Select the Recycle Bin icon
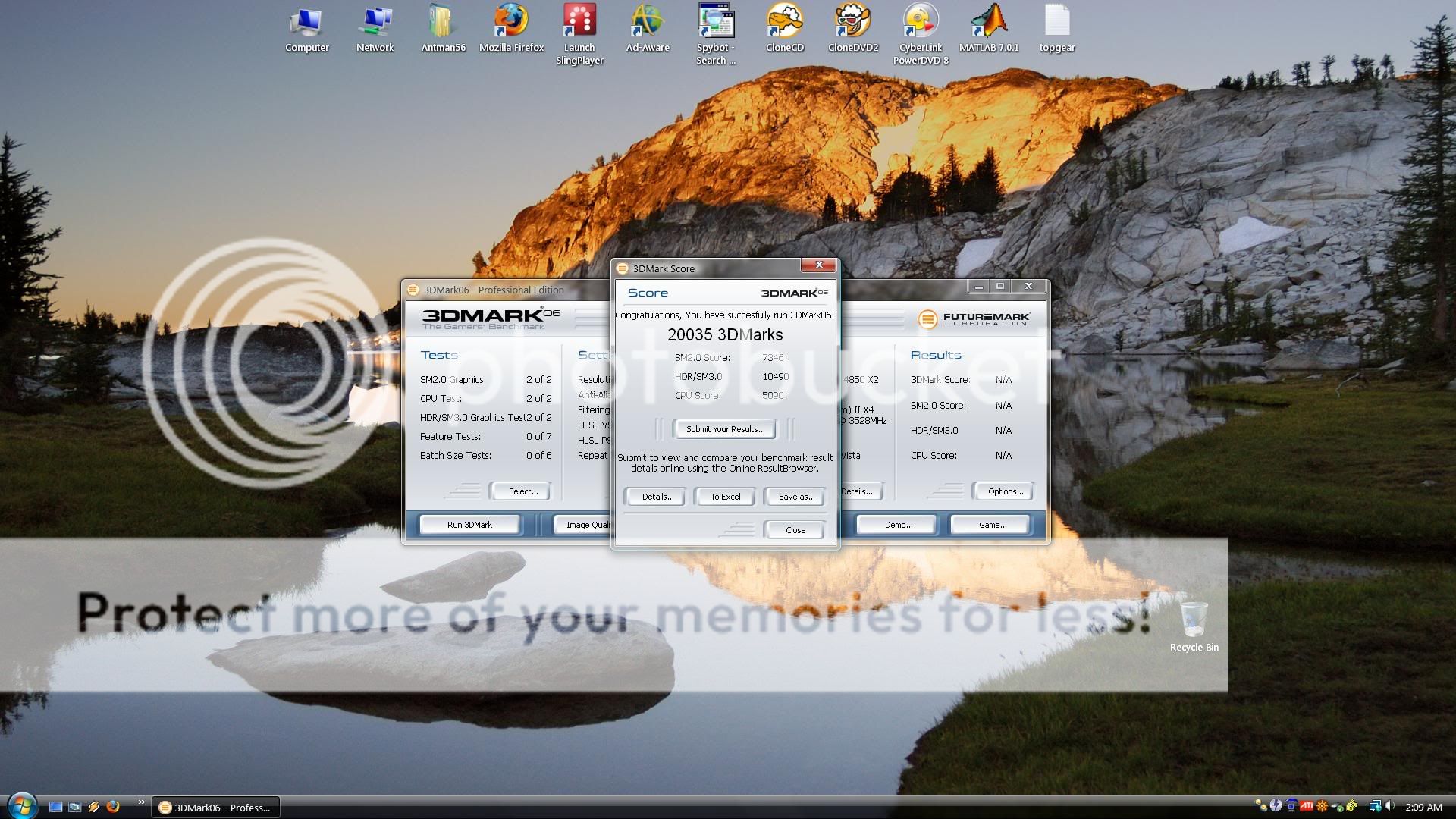 click(1194, 626)
